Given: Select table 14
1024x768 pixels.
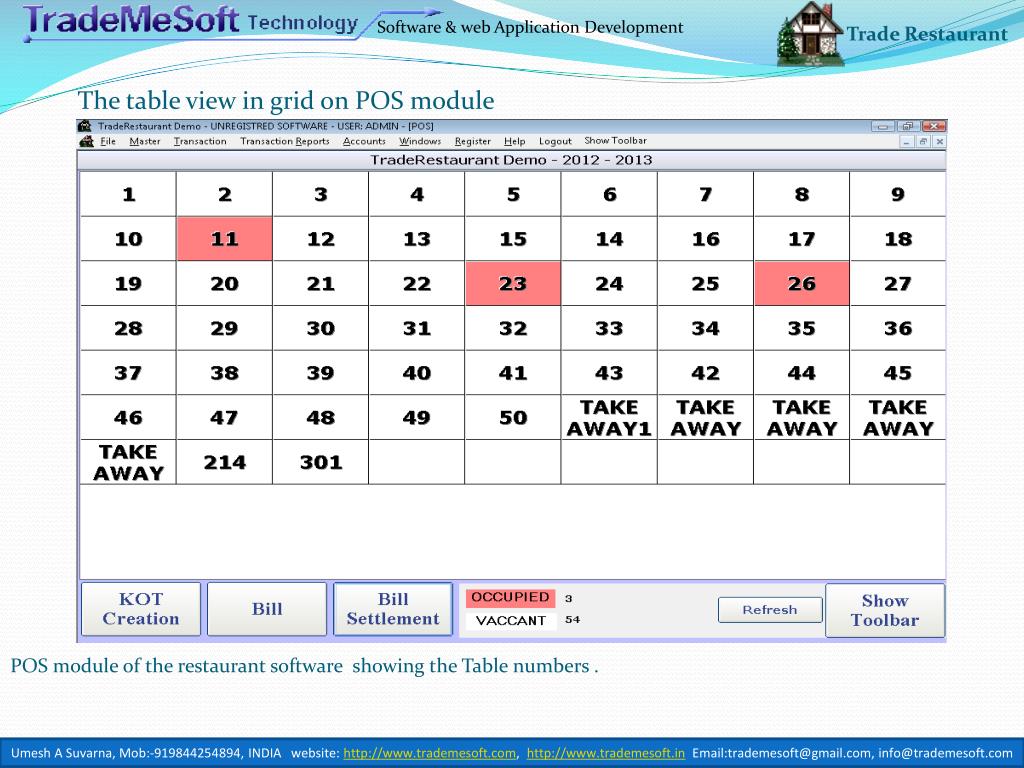Looking at the screenshot, I should coord(609,239).
